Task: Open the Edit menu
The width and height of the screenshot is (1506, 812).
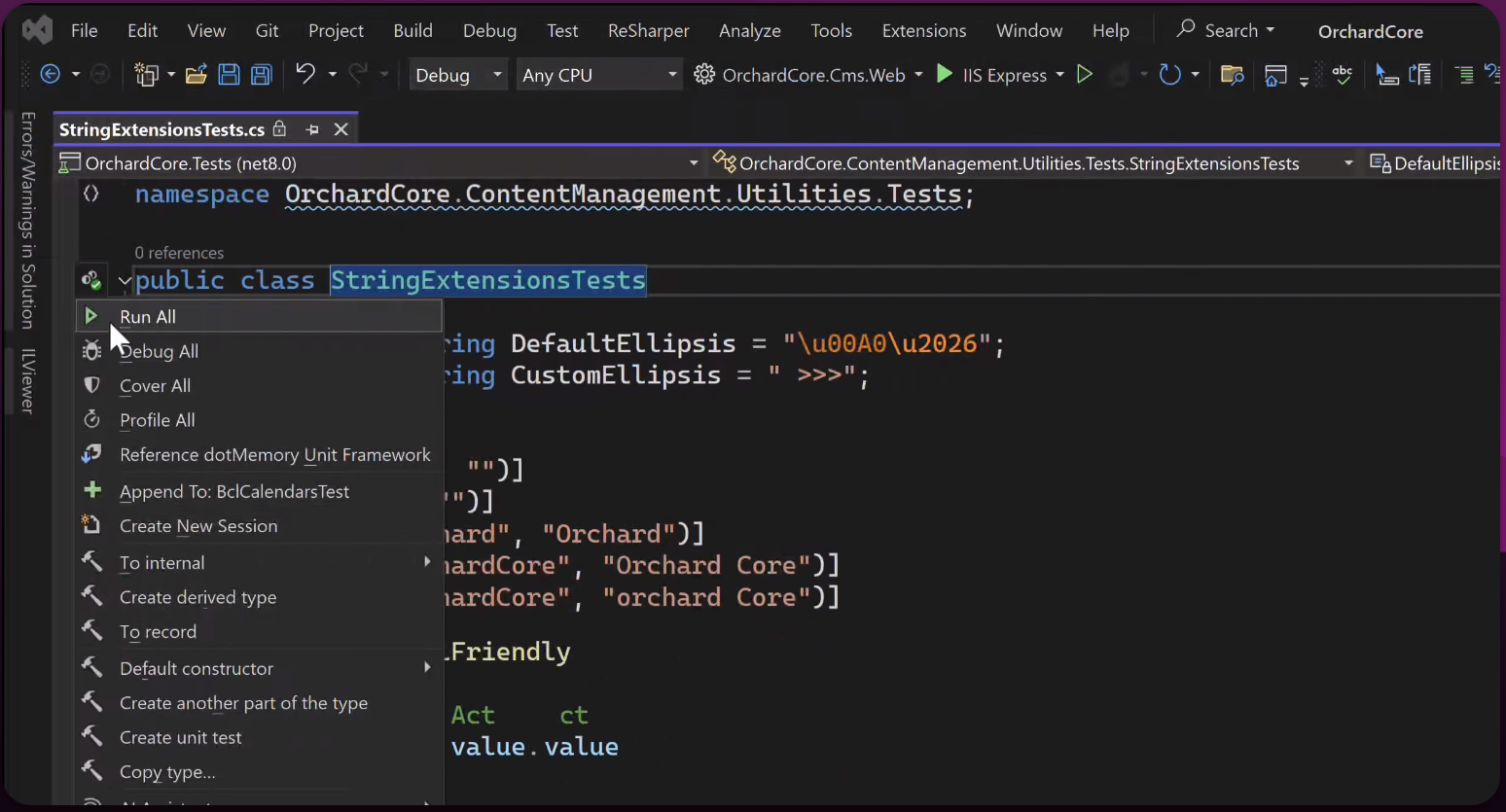Action: coord(142,31)
